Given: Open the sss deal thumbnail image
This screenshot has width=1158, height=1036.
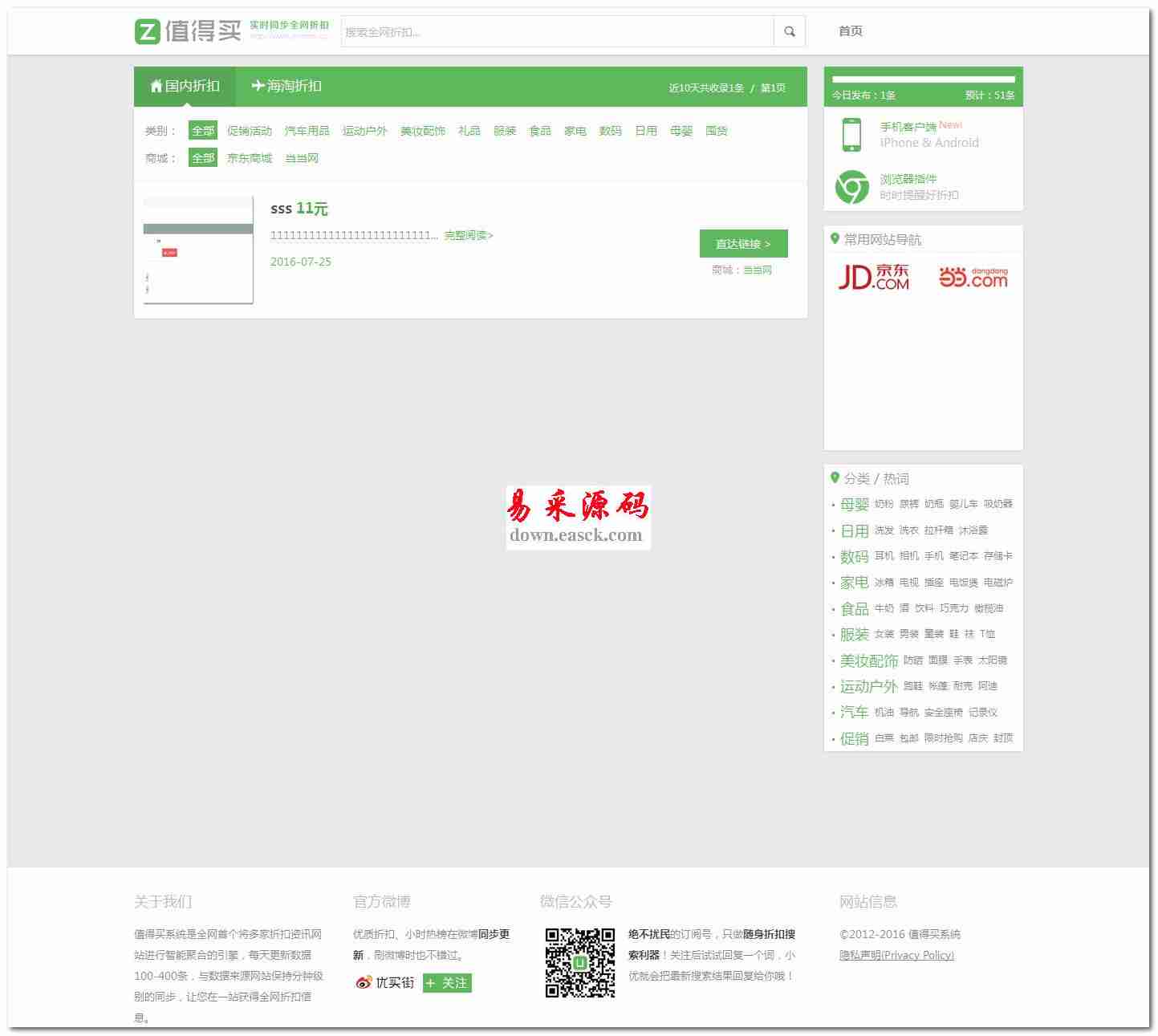Looking at the screenshot, I should click(198, 250).
